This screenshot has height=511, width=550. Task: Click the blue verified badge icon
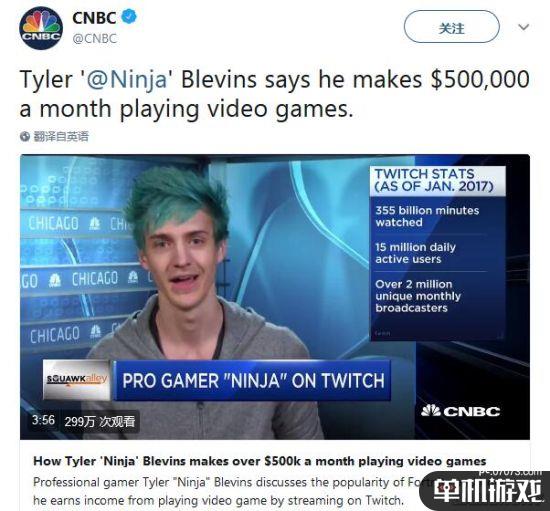(129, 17)
